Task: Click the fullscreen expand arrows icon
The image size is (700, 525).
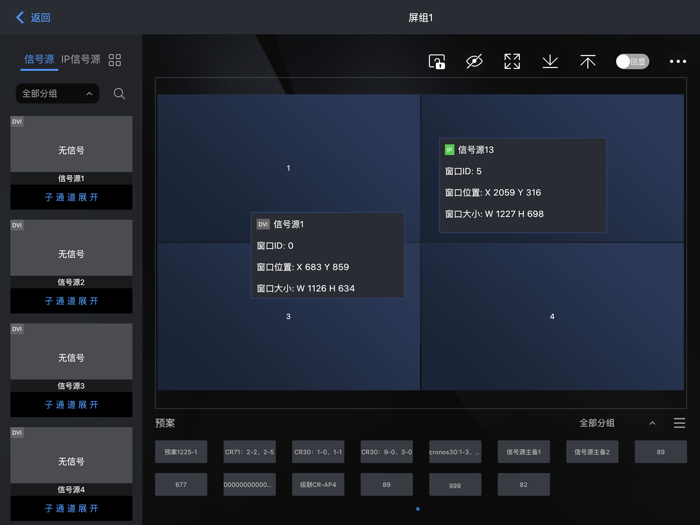Action: coord(512,62)
